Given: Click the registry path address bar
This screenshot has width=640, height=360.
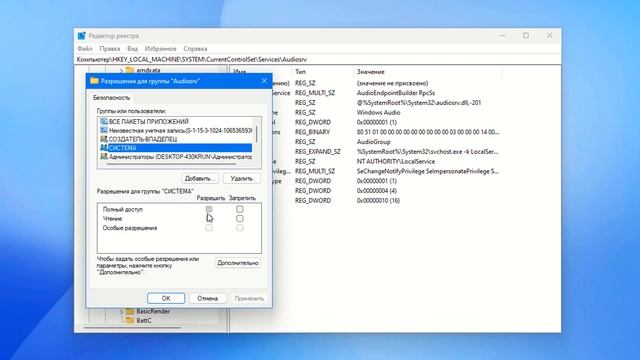Looking at the screenshot, I should click(x=318, y=59).
